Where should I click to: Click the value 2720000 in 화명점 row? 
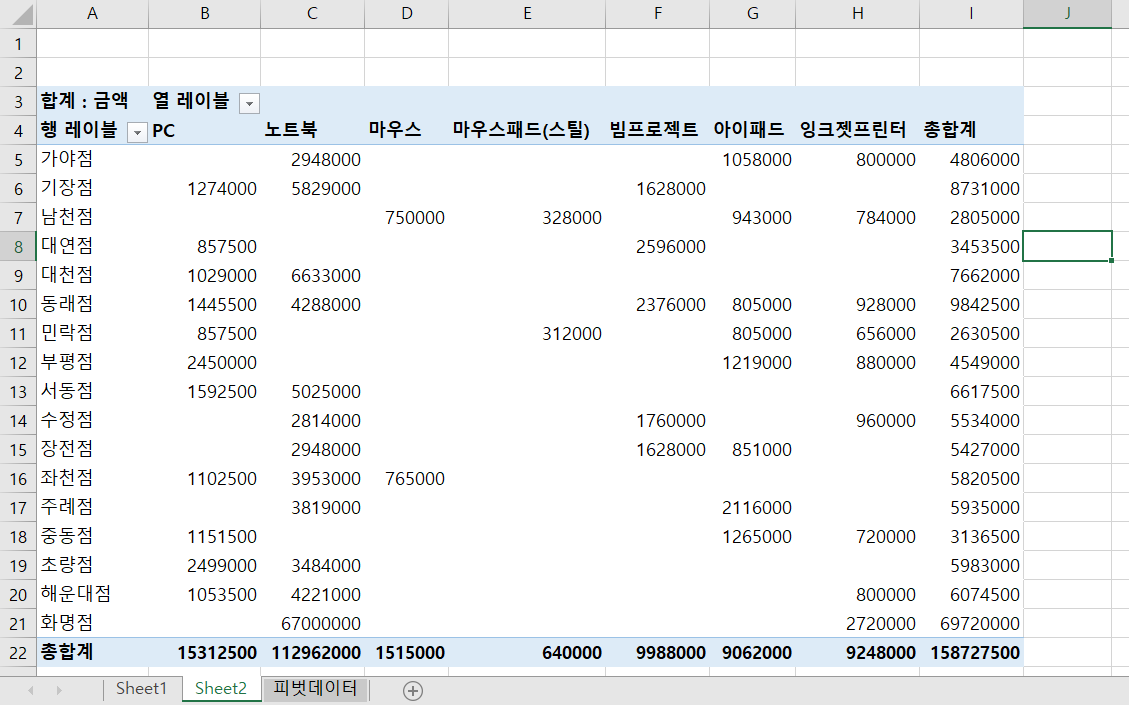pos(858,624)
